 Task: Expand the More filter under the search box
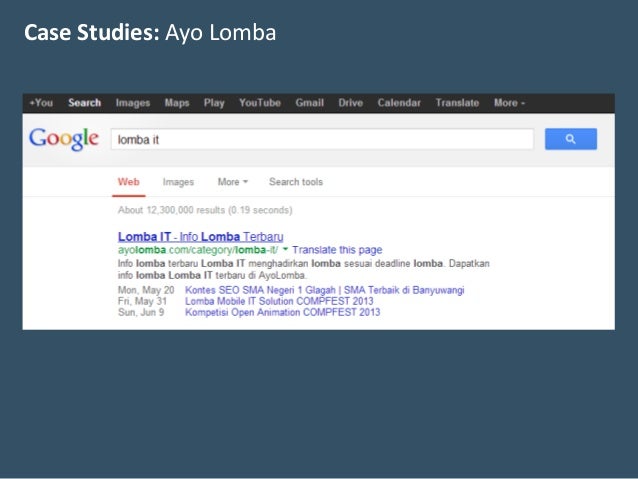coord(232,182)
